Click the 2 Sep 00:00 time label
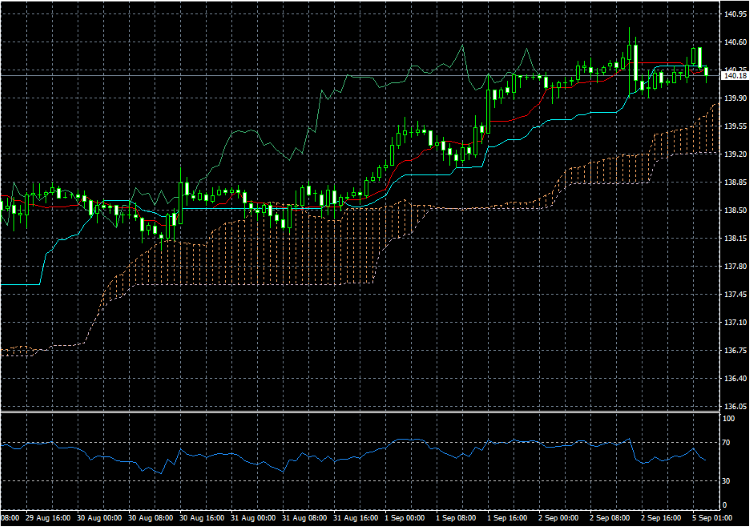Screen dimensions: 750x527 tap(558, 518)
